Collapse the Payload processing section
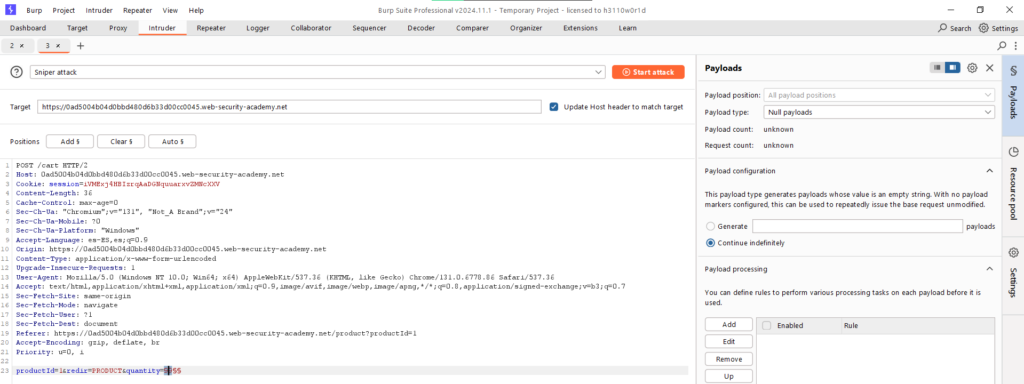1024x384 pixels. 989,269
